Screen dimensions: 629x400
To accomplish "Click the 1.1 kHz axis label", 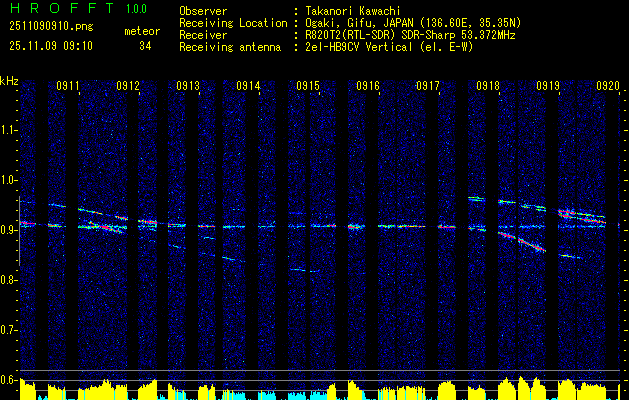I will [x=9, y=130].
